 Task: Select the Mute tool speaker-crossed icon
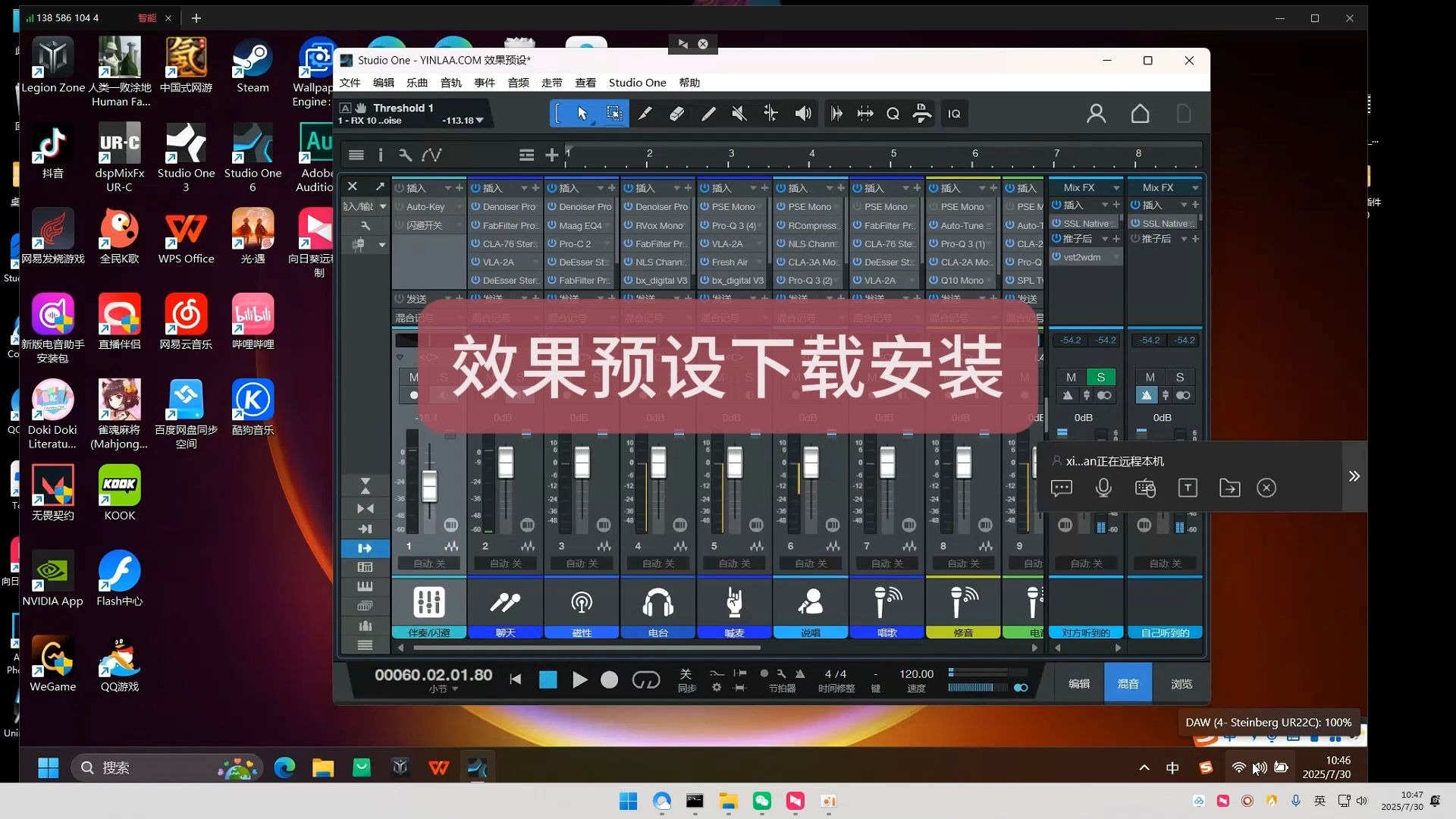coord(739,114)
